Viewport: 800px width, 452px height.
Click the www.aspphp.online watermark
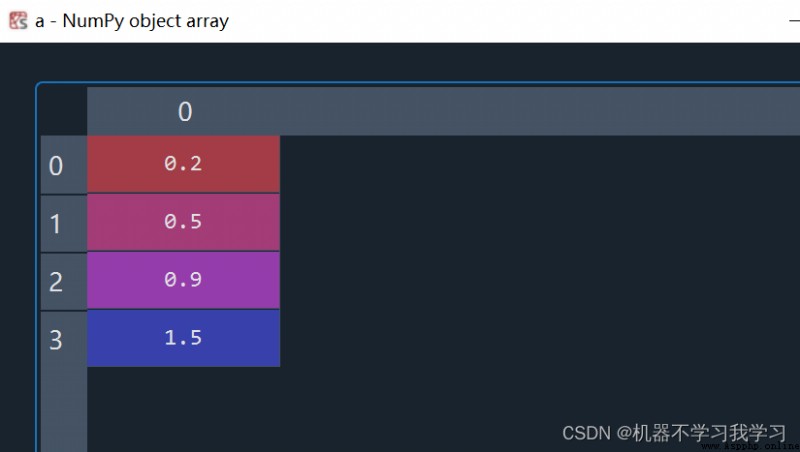click(x=750, y=447)
